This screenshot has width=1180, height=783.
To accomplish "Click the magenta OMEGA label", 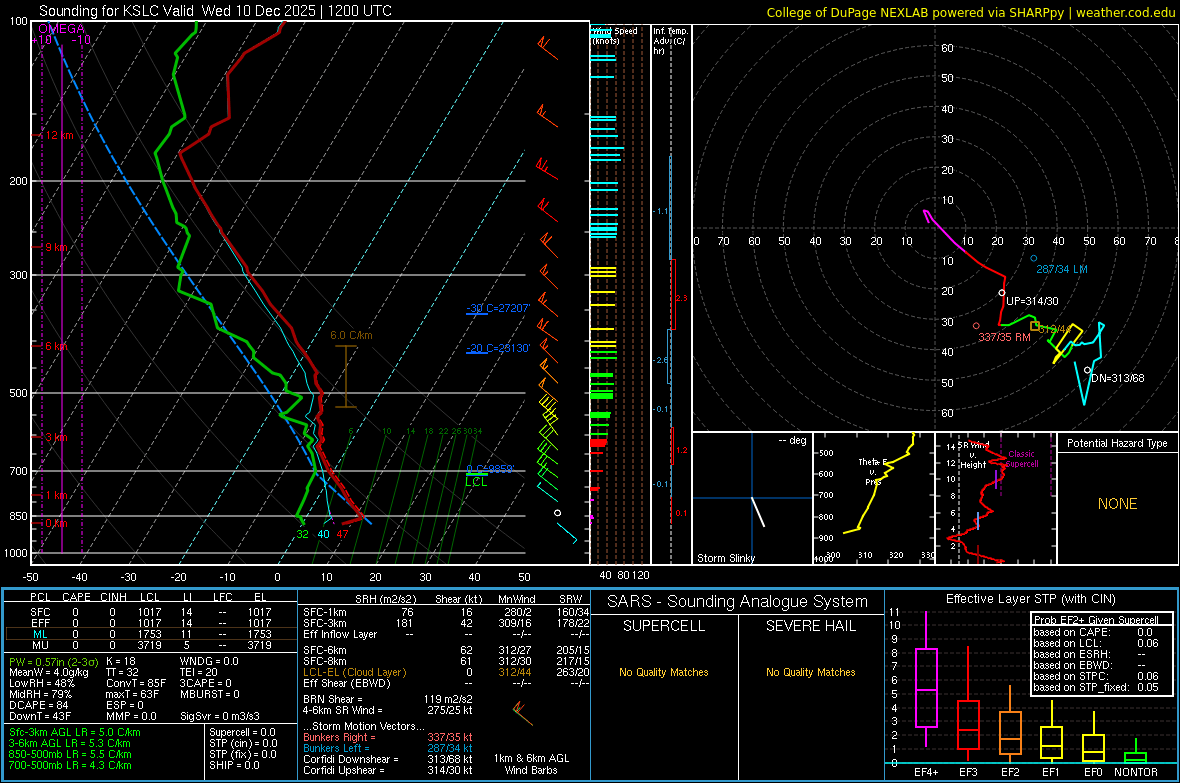I will coord(61,29).
